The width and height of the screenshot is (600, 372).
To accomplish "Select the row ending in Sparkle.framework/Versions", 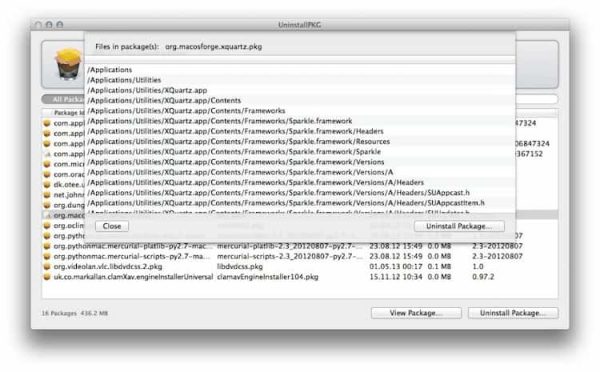I will point(300,162).
